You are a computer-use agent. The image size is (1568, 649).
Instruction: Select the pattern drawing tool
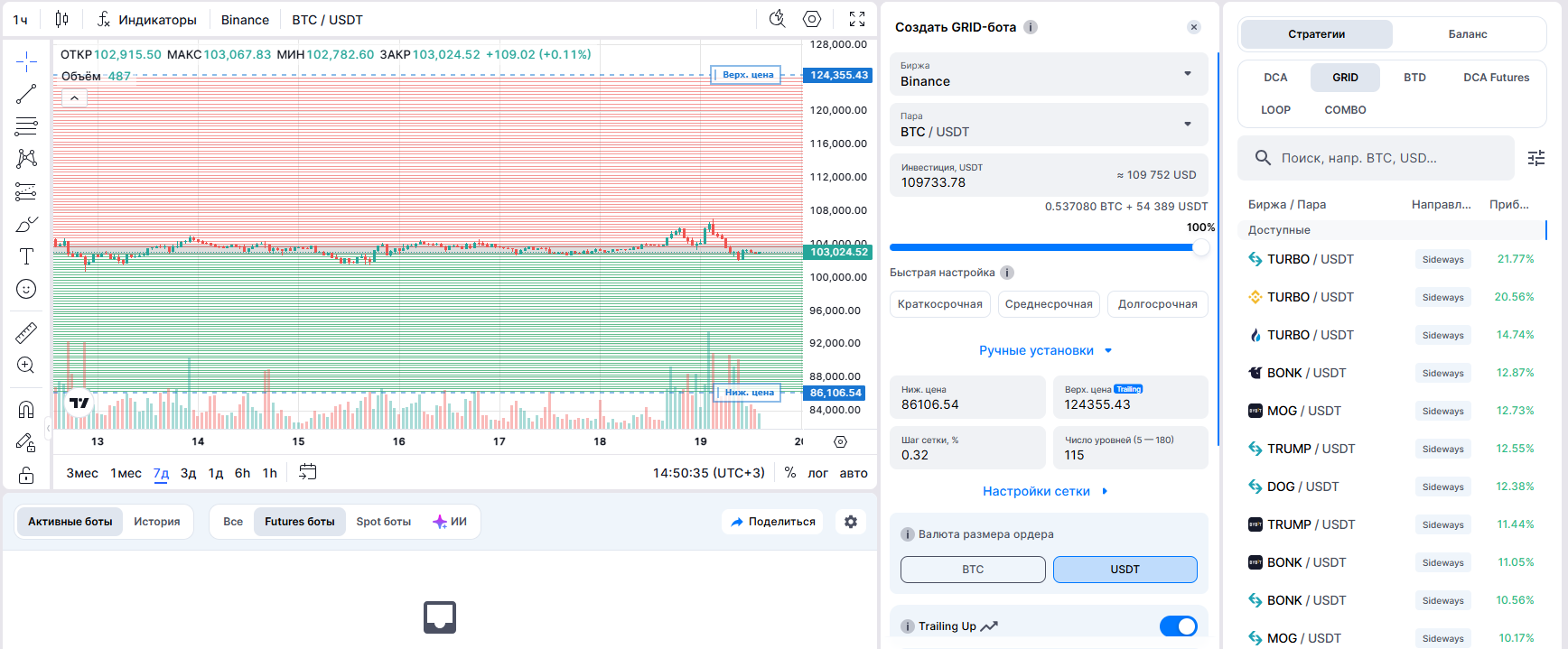(x=26, y=159)
